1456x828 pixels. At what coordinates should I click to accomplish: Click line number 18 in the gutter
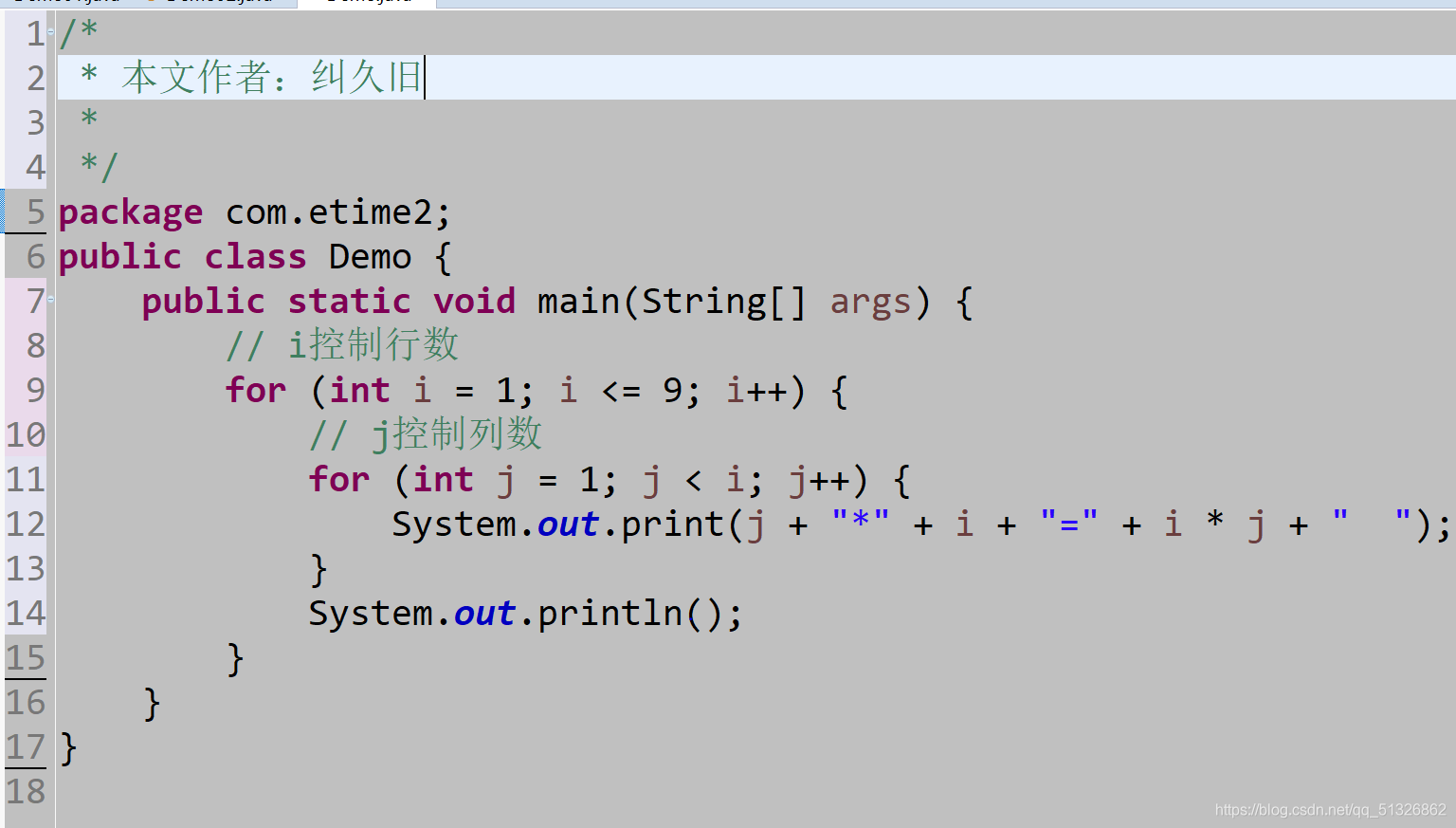tap(26, 791)
